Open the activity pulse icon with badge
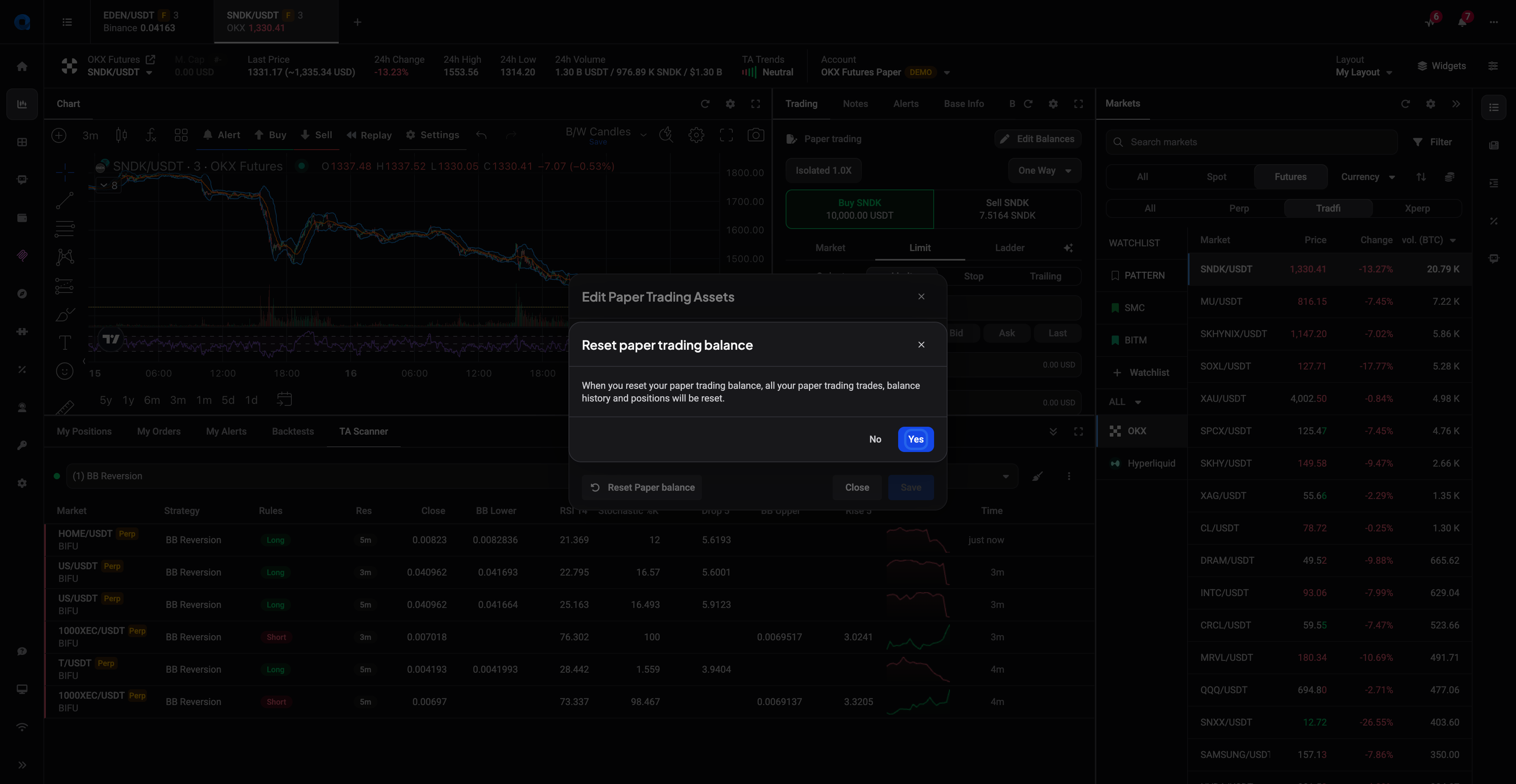The height and width of the screenshot is (784, 1516). (x=1431, y=22)
